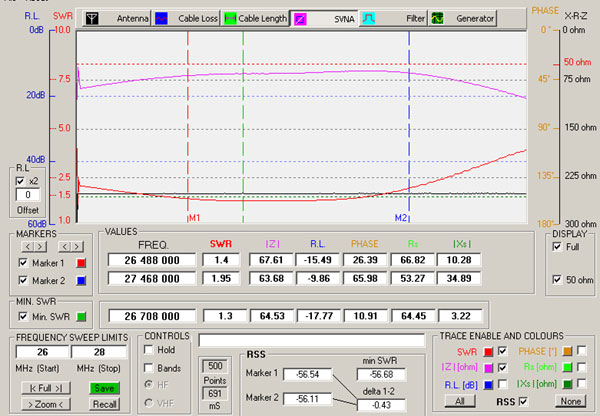The image size is (600, 416).
Task: Move Marker 1 left with first arrow
Action: [x=28, y=247]
